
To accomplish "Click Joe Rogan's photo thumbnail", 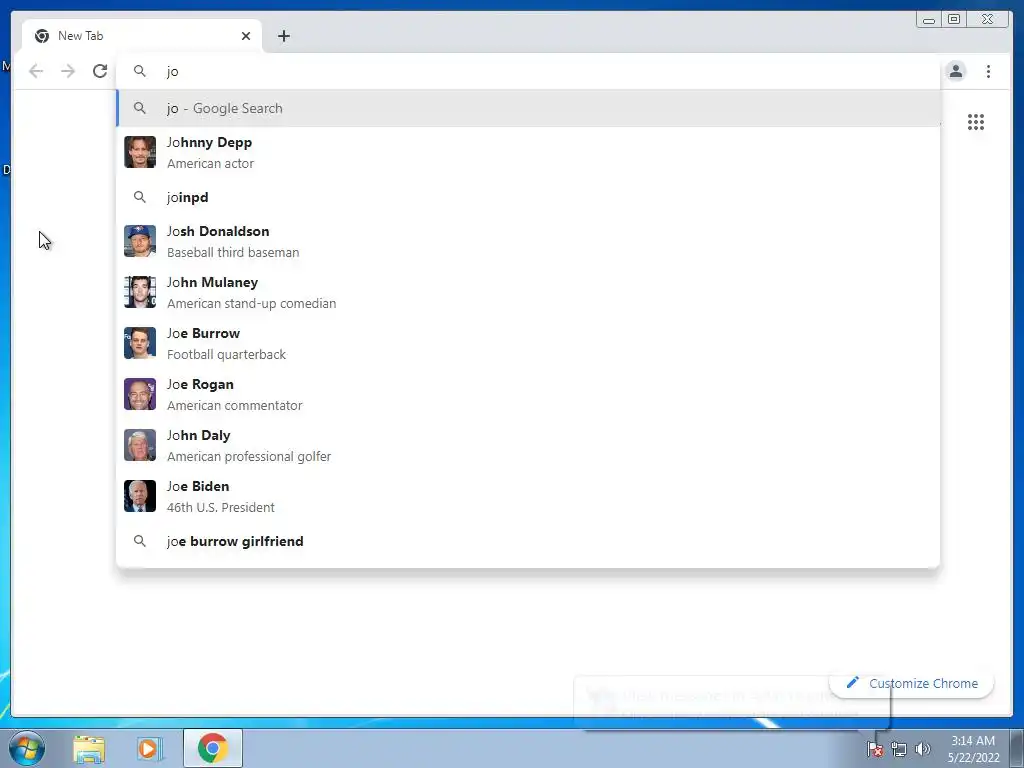I will pos(140,394).
